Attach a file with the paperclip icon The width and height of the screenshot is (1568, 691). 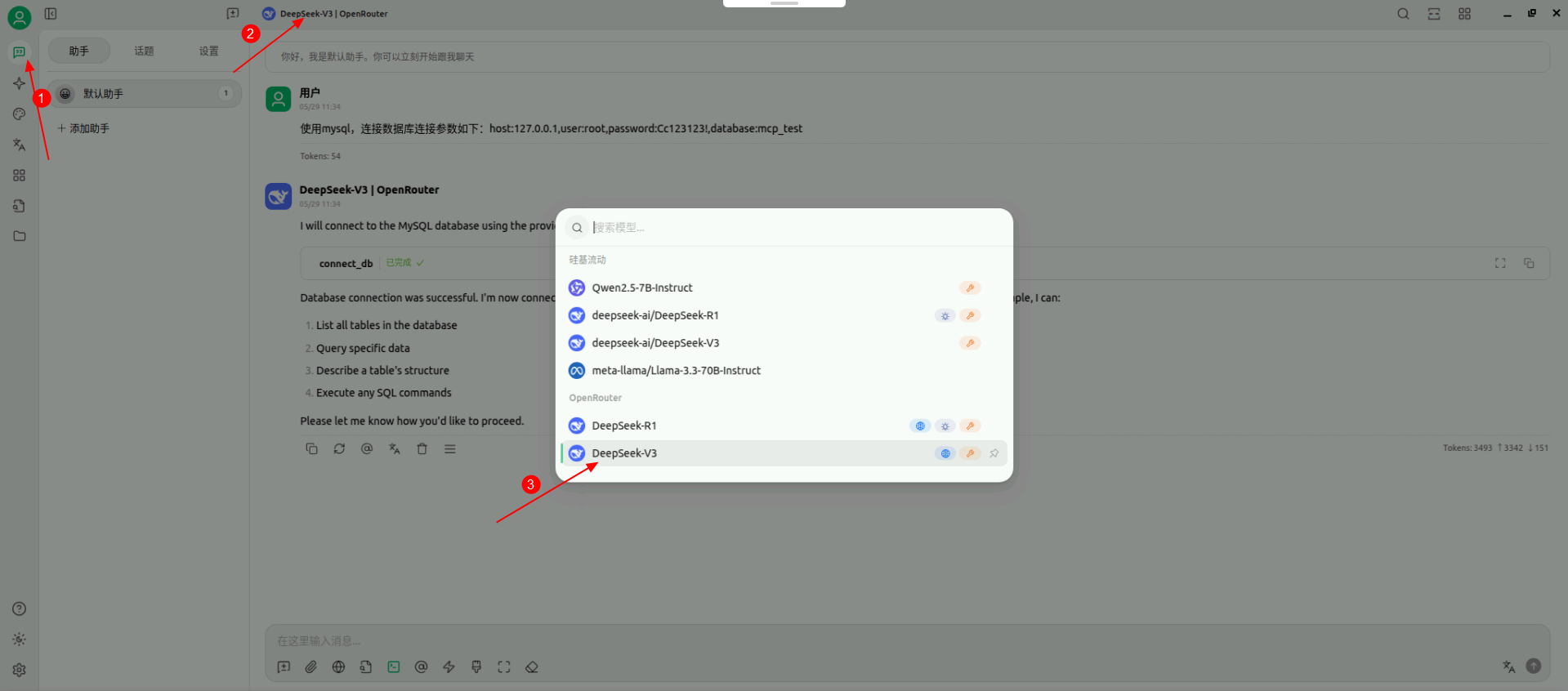click(311, 667)
